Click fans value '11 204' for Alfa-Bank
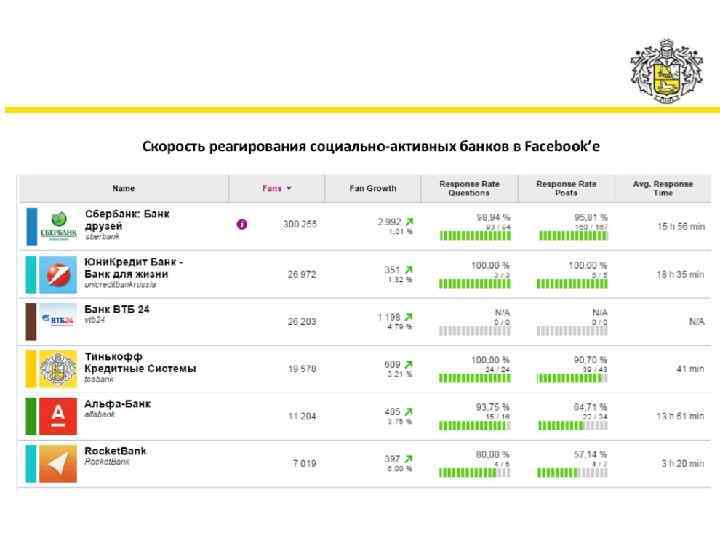The image size is (720, 540). coord(302,416)
